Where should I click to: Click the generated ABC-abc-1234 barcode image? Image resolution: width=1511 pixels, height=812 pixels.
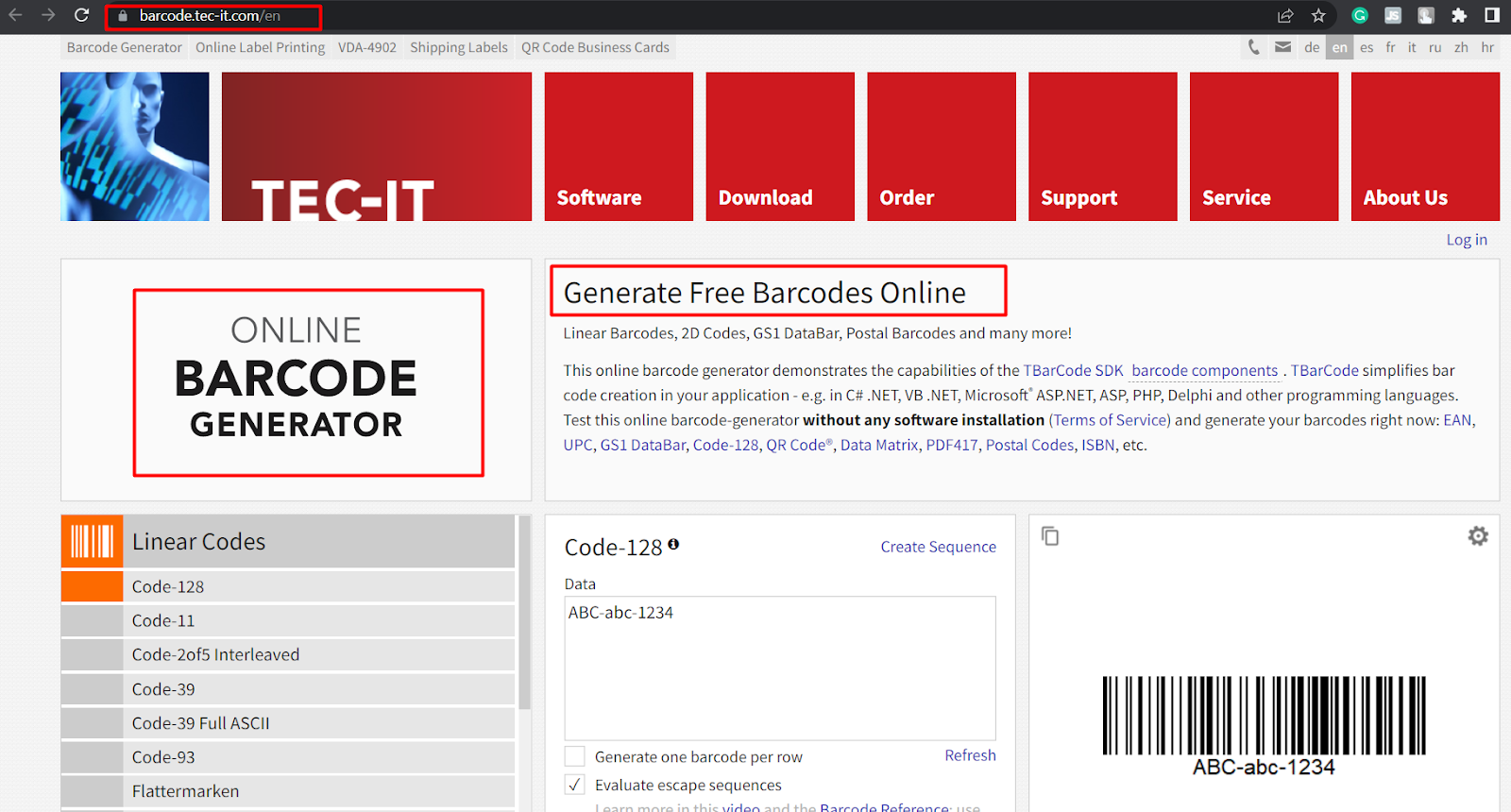[x=1264, y=725]
